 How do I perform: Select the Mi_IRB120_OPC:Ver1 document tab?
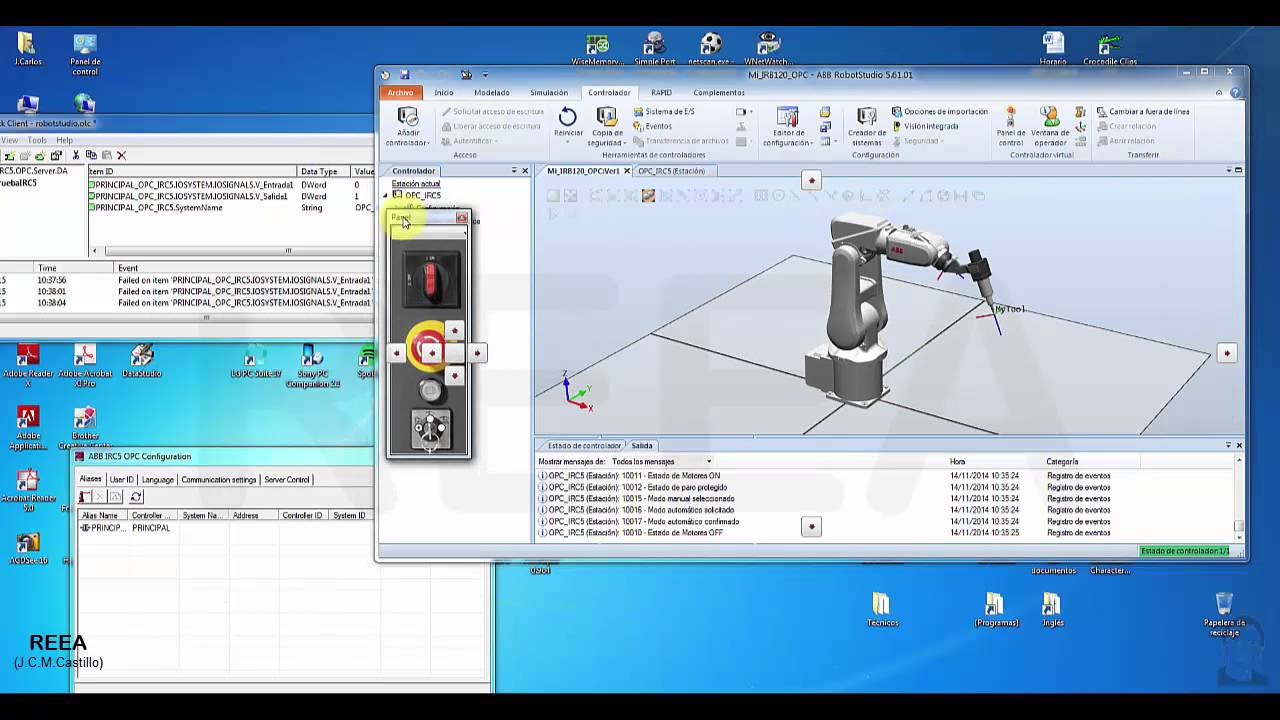pyautogui.click(x=583, y=171)
